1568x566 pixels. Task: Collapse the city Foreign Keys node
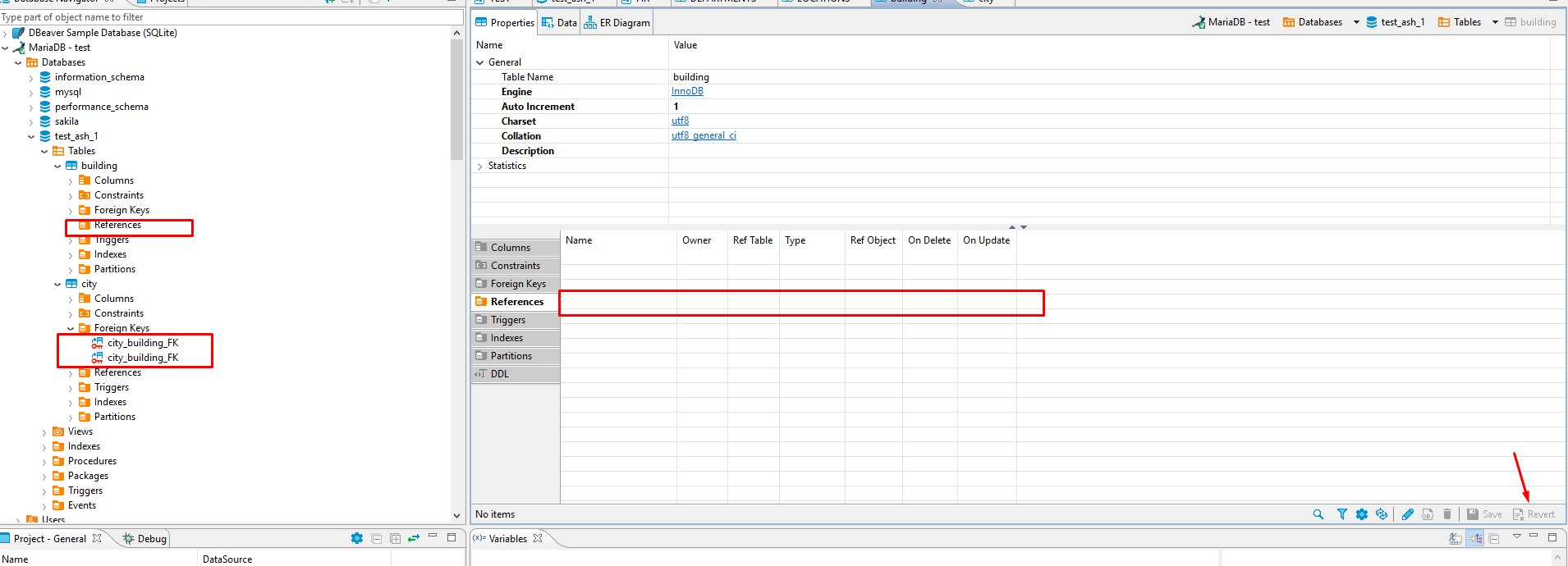71,329
